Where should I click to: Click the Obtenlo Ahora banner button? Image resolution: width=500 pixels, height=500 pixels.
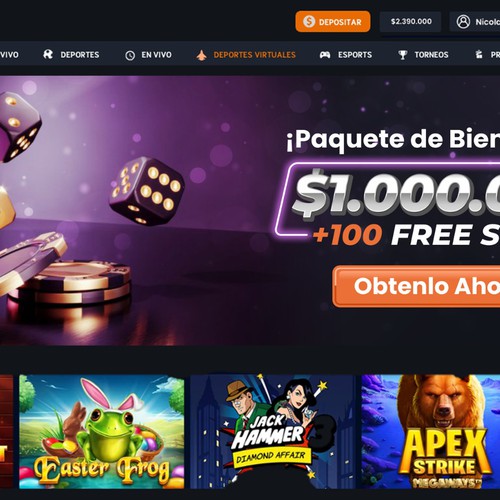[417, 286]
